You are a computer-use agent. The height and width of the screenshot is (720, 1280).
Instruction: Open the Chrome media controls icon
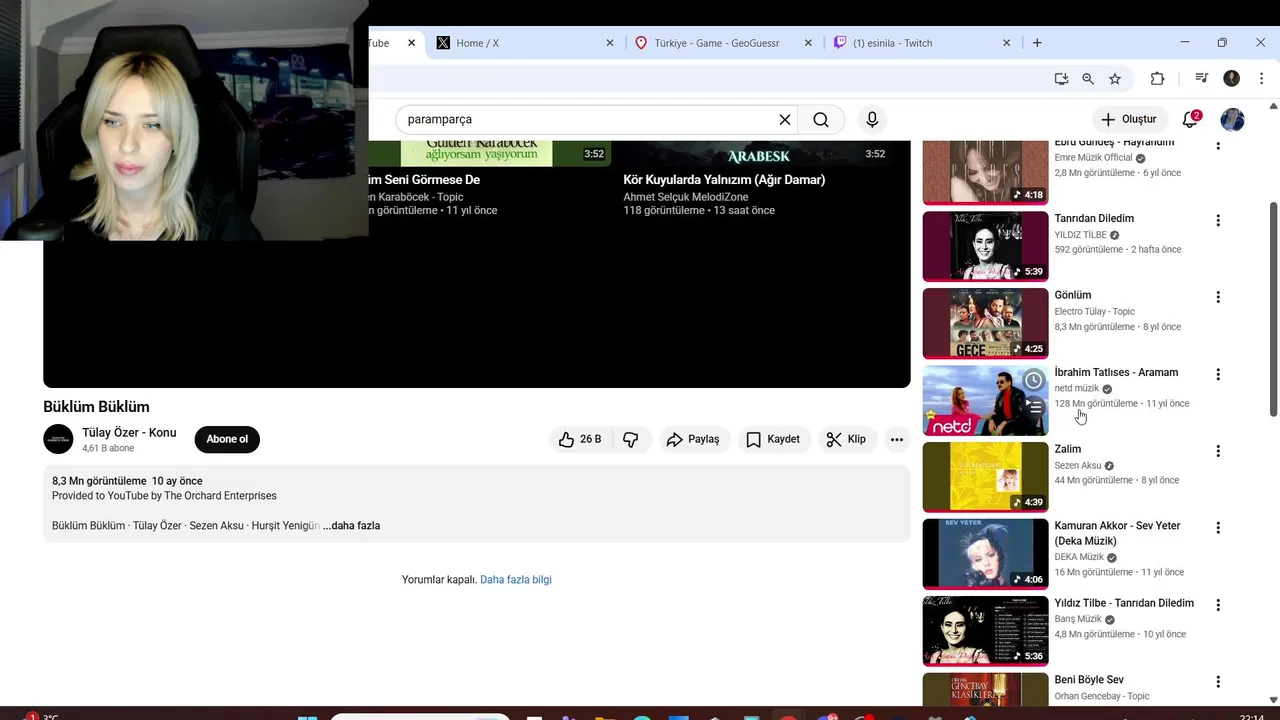(1201, 79)
